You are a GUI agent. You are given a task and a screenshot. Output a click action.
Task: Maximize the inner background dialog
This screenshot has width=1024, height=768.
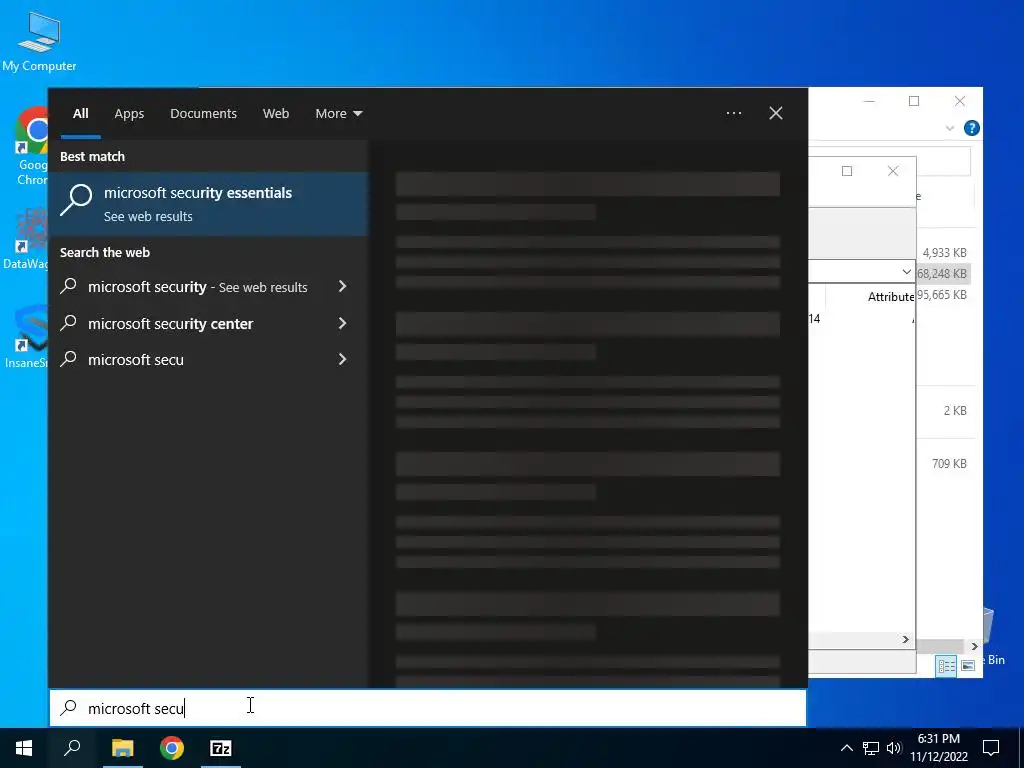(x=847, y=171)
